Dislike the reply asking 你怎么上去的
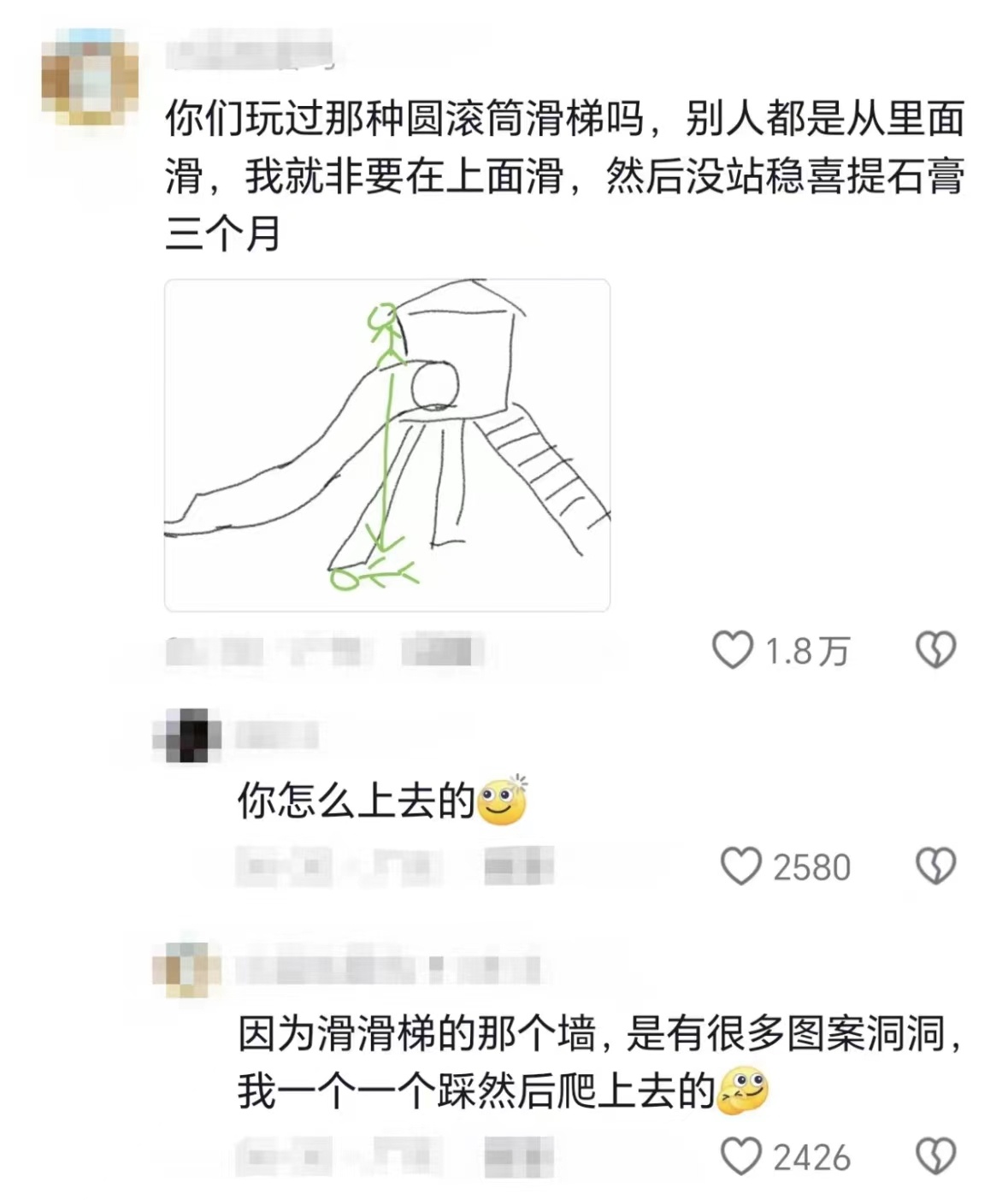 pos(936,866)
